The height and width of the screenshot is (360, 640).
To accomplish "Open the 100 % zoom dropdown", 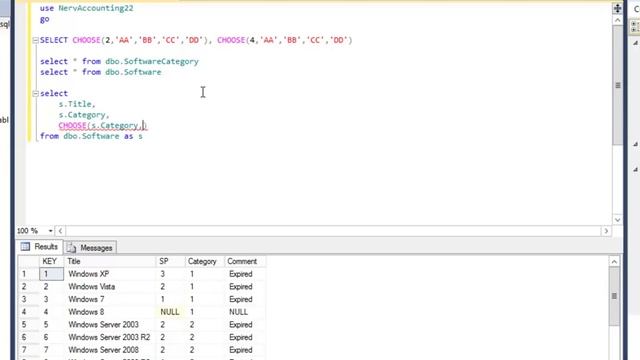I will 51,231.
